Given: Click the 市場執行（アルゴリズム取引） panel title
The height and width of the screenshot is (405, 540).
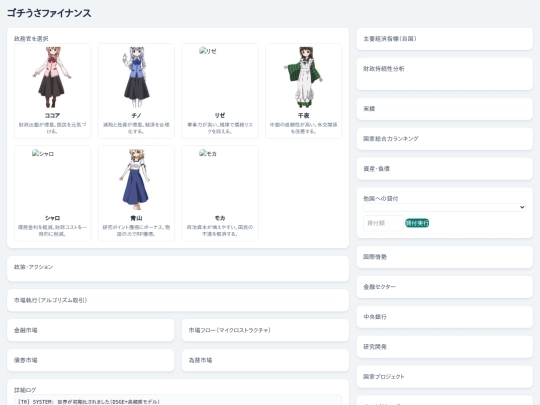Looking at the screenshot, I should point(50,300).
